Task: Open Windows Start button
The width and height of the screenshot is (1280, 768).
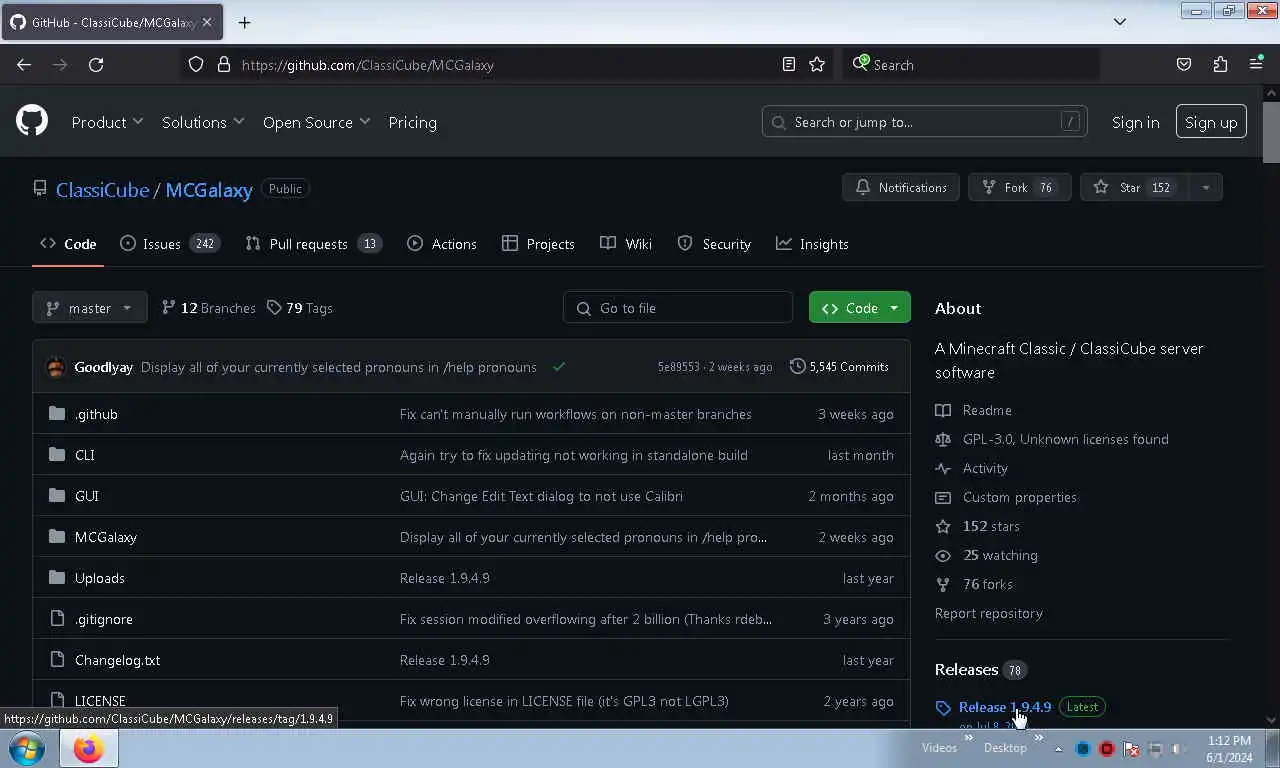Action: coord(26,748)
